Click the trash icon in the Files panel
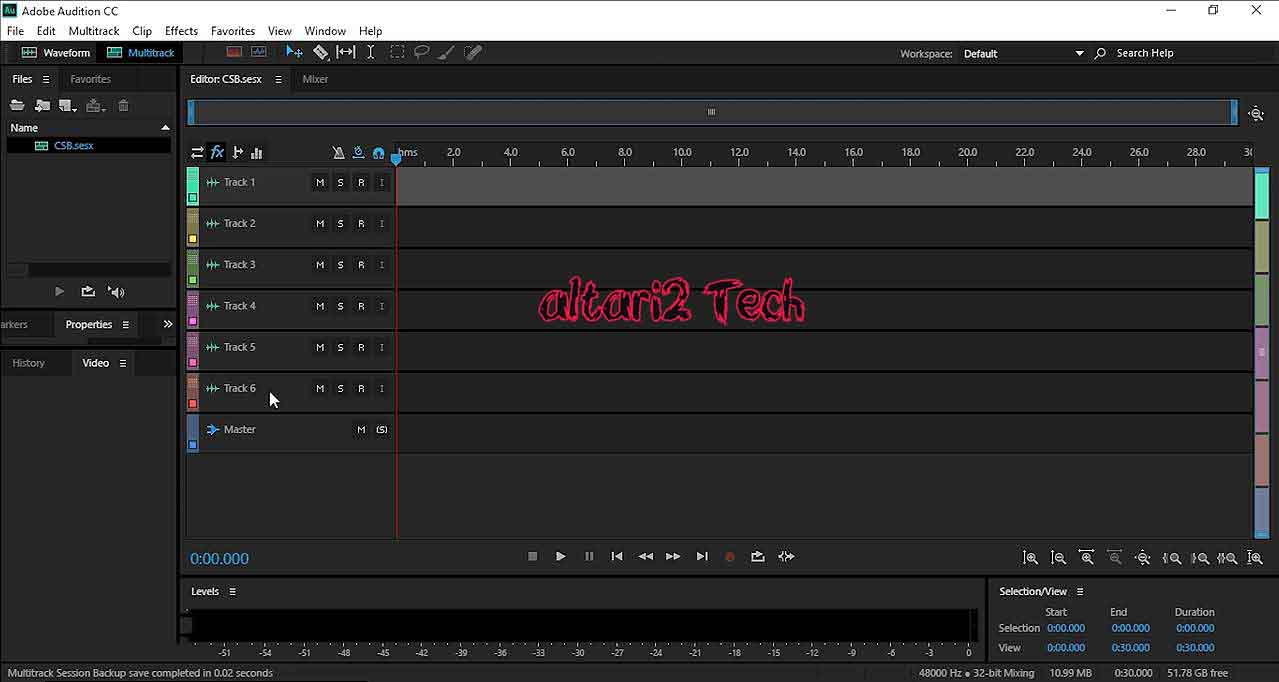This screenshot has width=1279, height=682. 123,105
